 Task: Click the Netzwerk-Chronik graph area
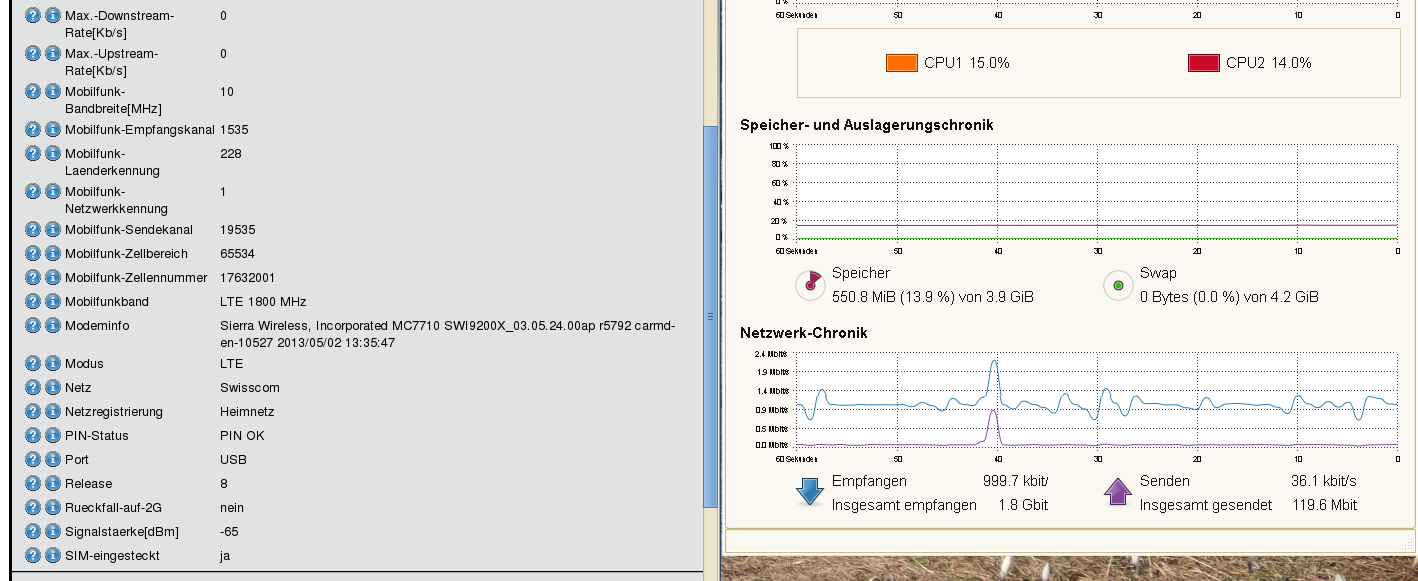[x=1097, y=399]
